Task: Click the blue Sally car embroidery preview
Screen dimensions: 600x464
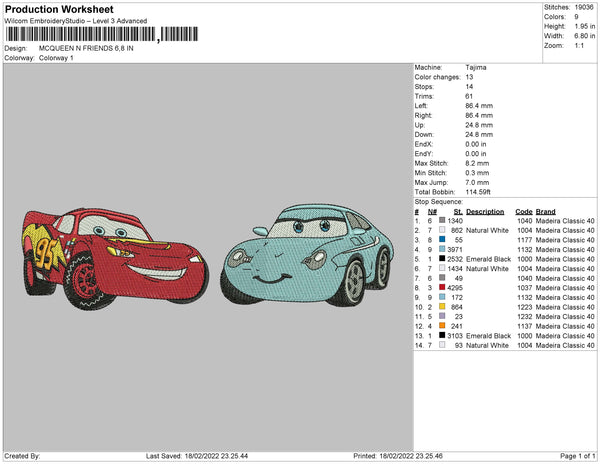Action: [307, 255]
